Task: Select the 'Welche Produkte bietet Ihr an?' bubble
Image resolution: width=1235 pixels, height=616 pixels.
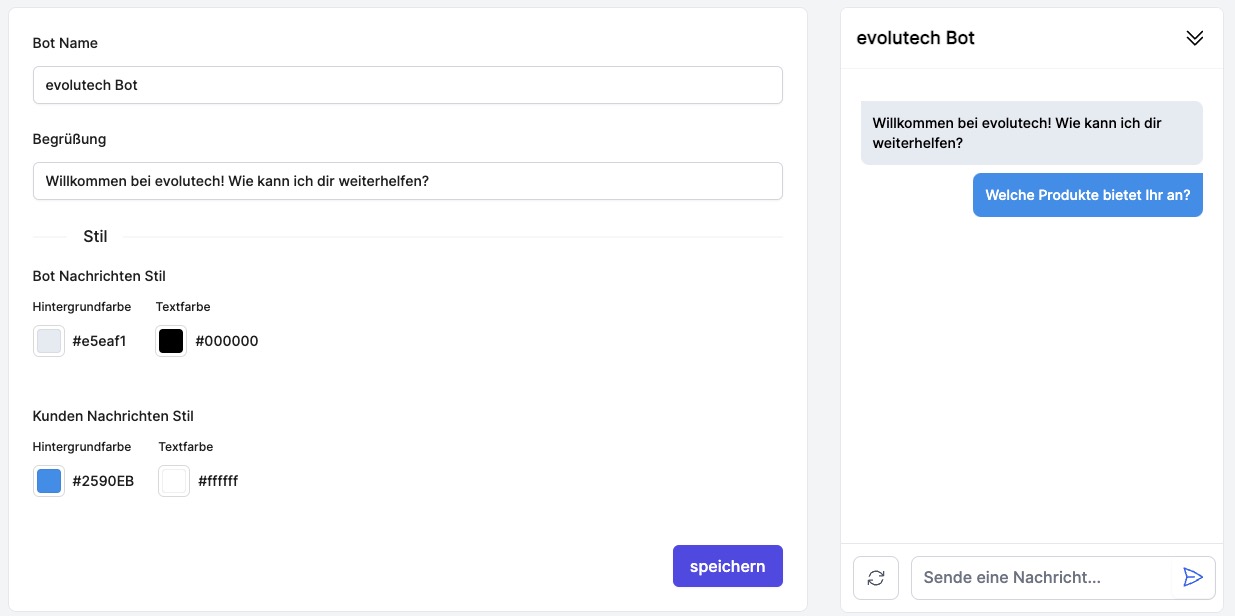Action: (1088, 195)
